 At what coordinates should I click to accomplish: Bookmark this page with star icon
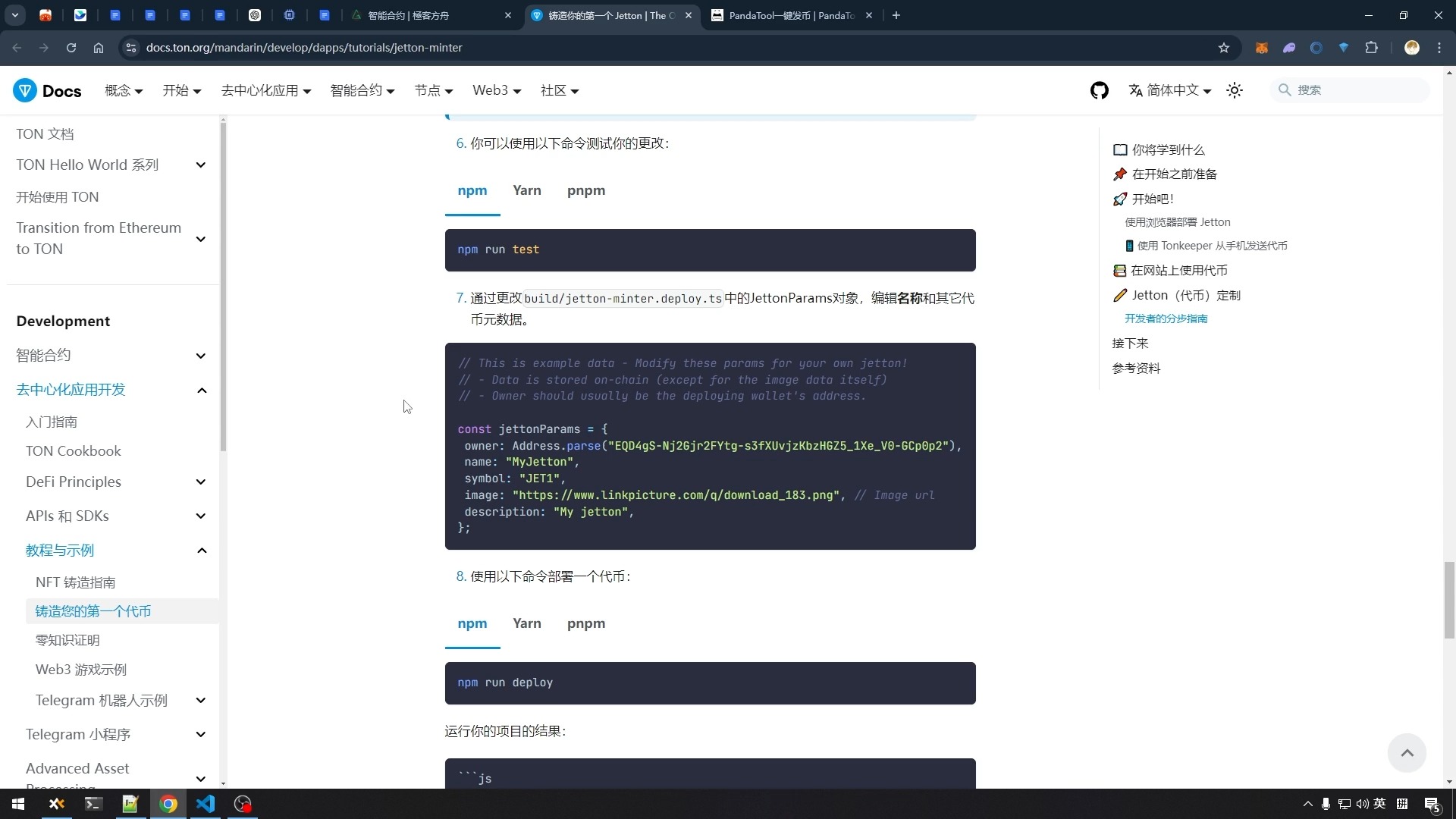[x=1224, y=48]
